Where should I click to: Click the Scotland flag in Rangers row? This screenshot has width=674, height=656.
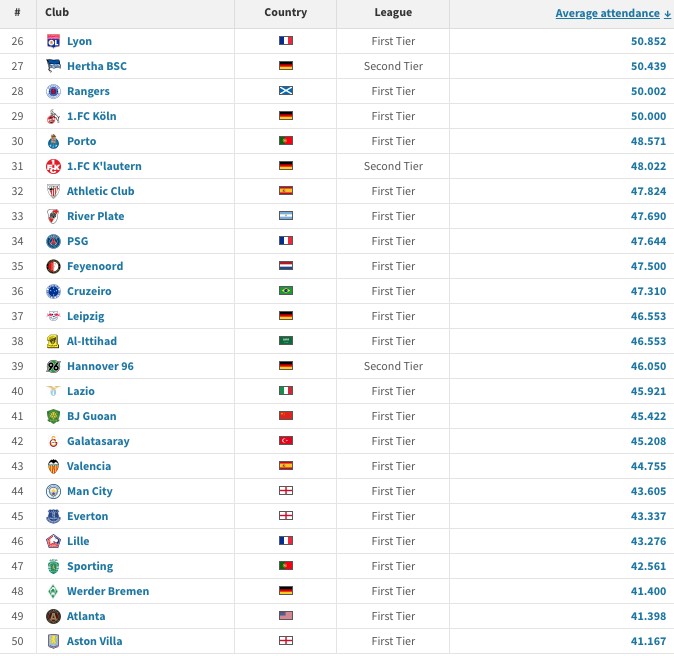pyautogui.click(x=285, y=91)
